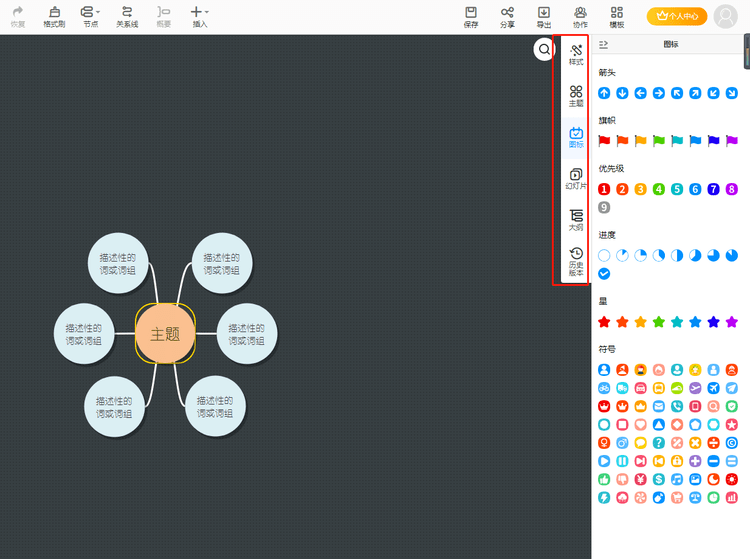
Task: Open the user avatar profile
Action: click(726, 16)
